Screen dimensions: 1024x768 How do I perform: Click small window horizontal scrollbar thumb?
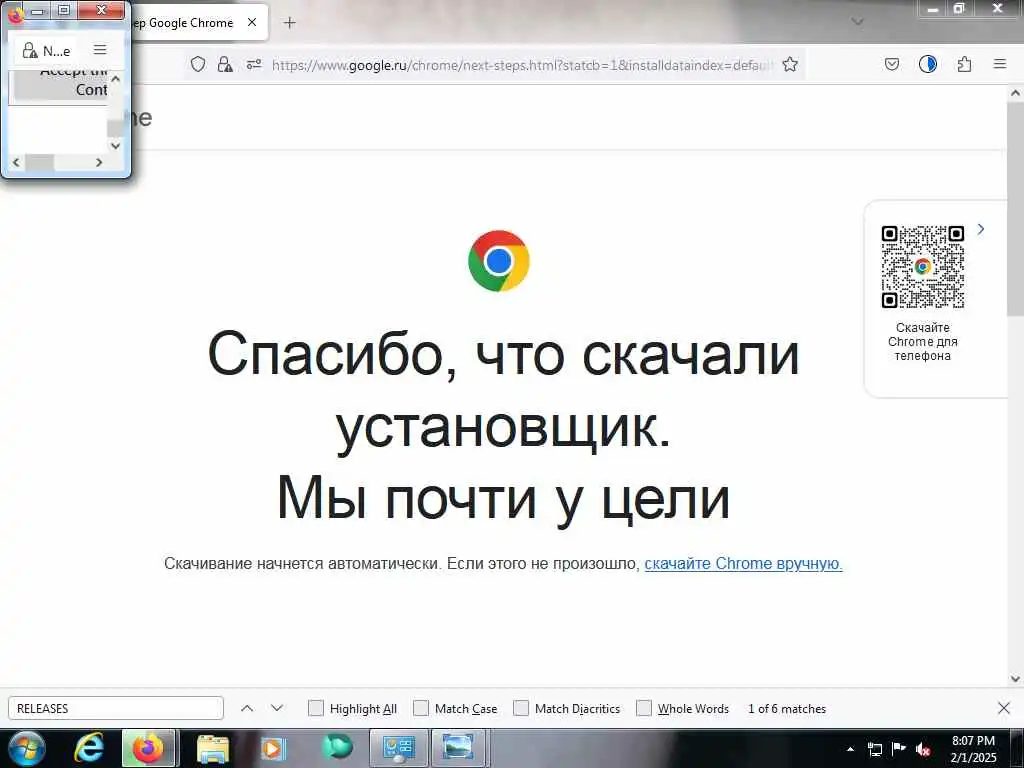pos(39,162)
